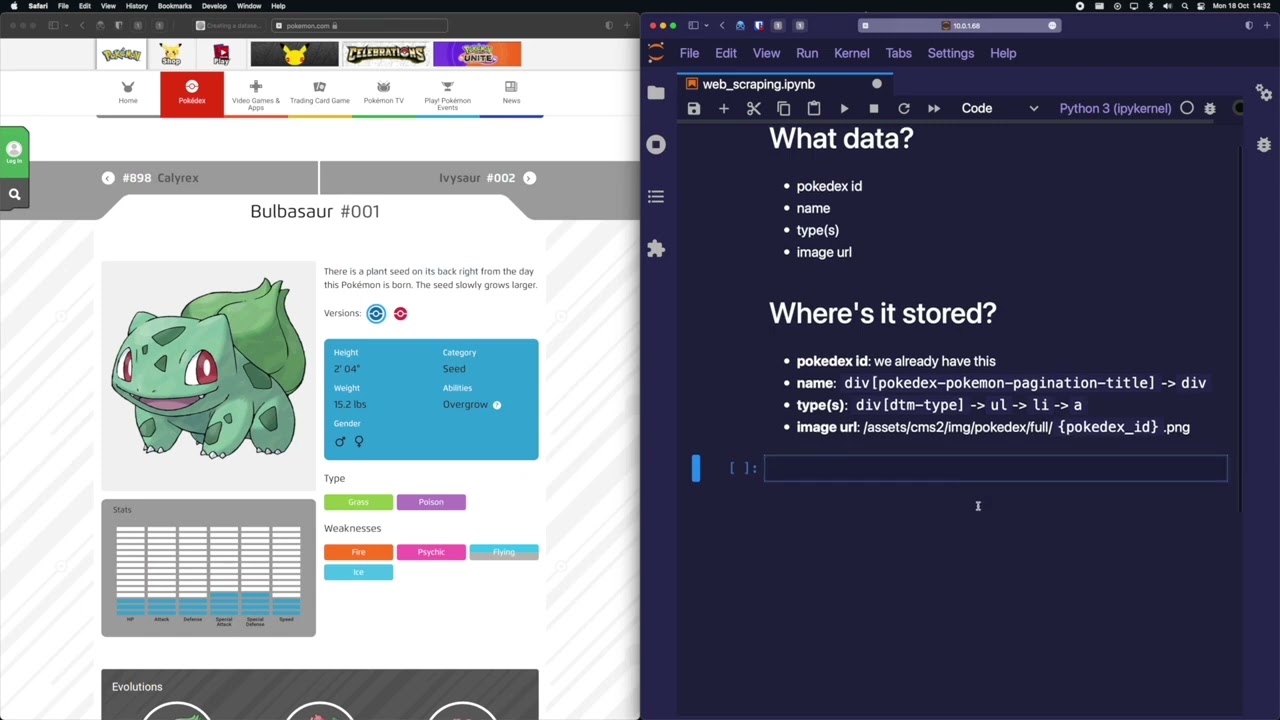Toggle the male gender symbol
The height and width of the screenshot is (720, 1280).
coord(340,441)
